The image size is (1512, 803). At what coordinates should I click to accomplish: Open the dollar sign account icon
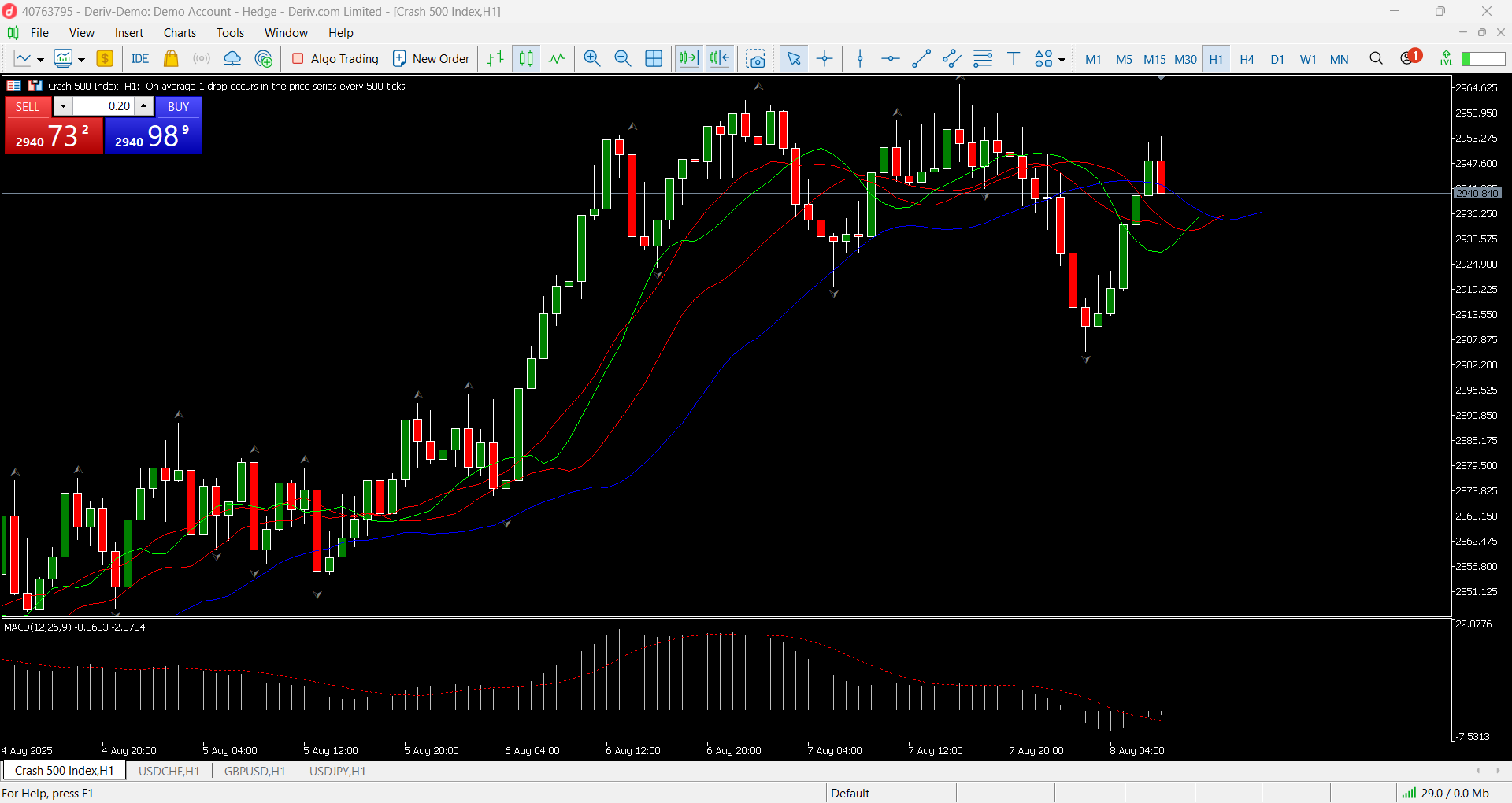click(x=105, y=59)
